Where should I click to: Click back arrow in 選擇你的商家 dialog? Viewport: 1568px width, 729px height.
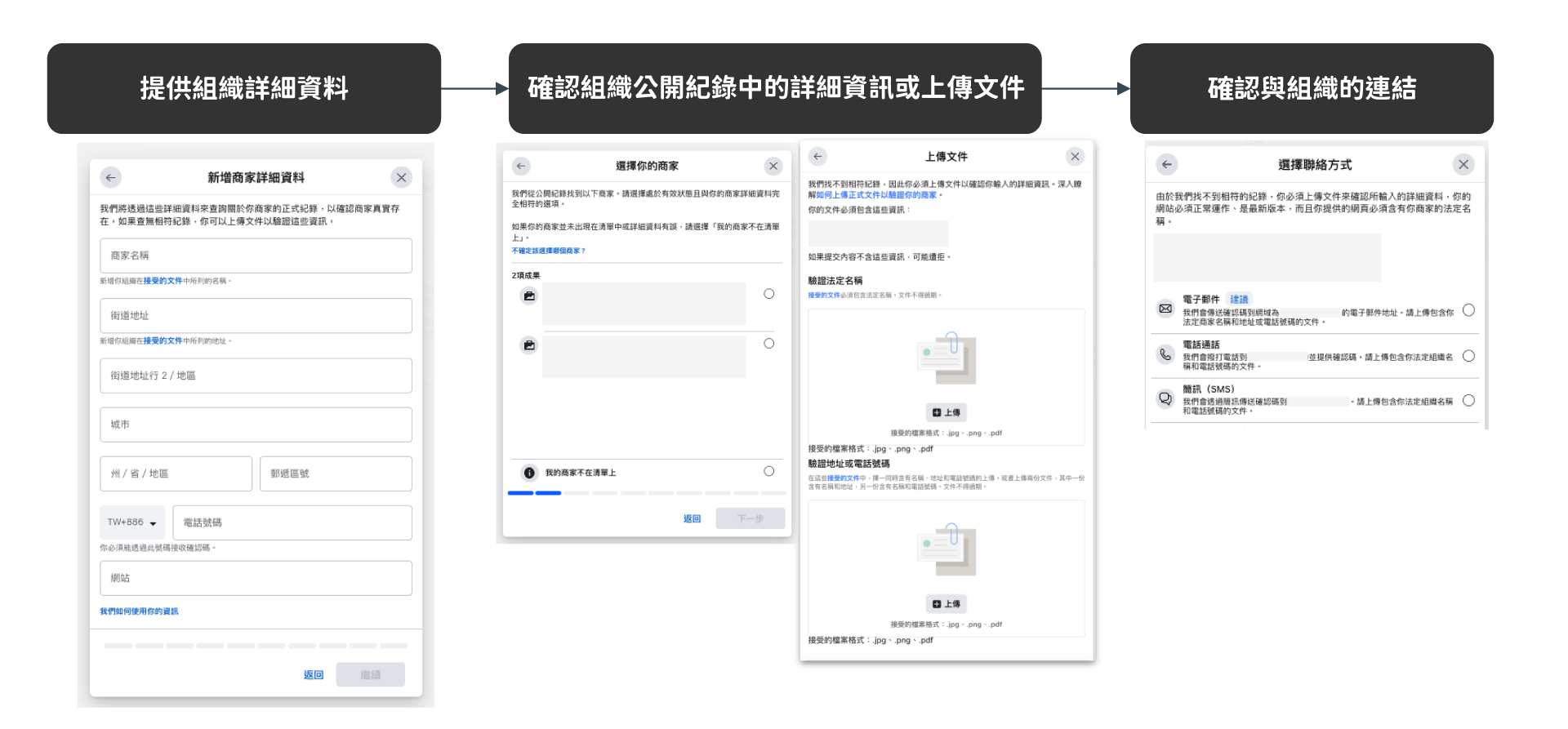(x=521, y=166)
